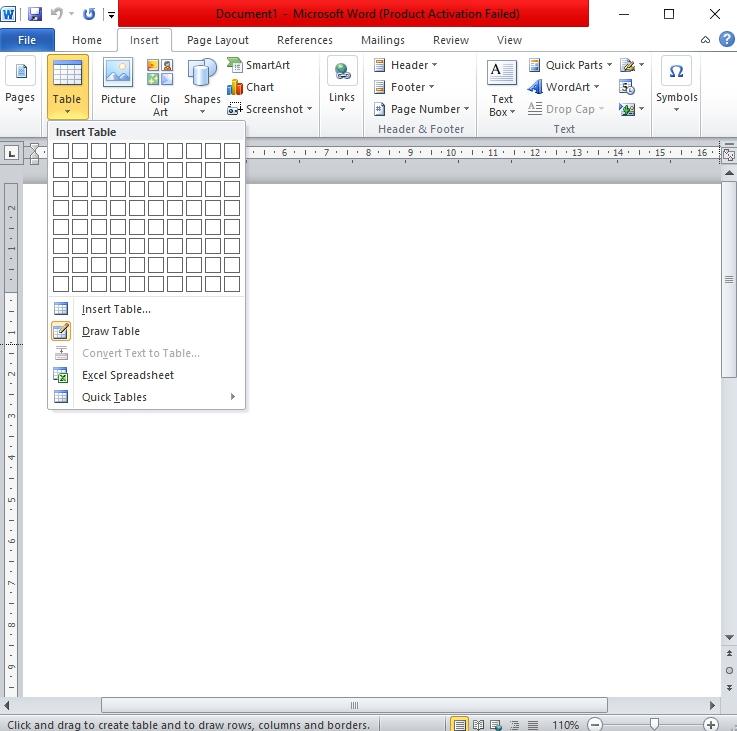
Task: Minimize the ribbon with the caret icon
Action: pyautogui.click(x=706, y=40)
